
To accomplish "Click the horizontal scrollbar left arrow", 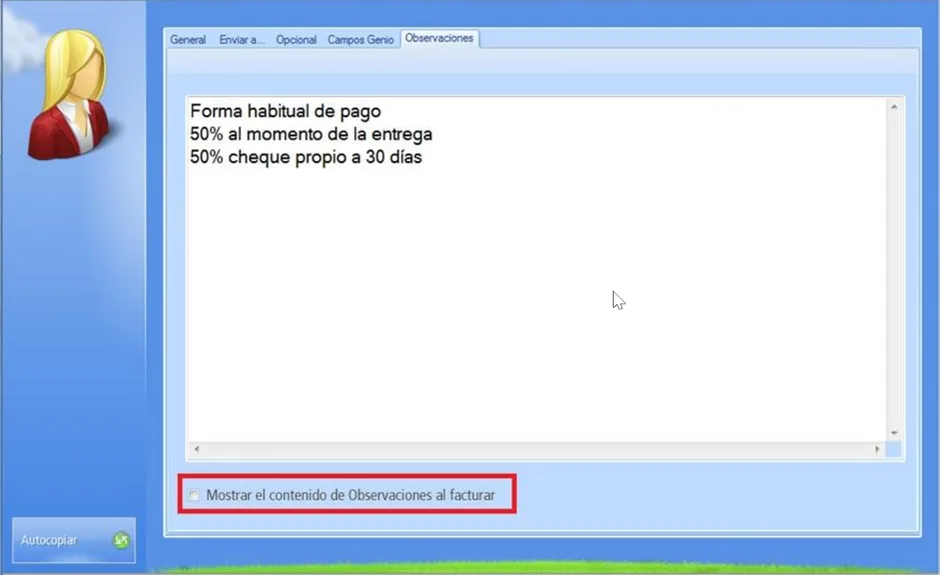I will (197, 449).
